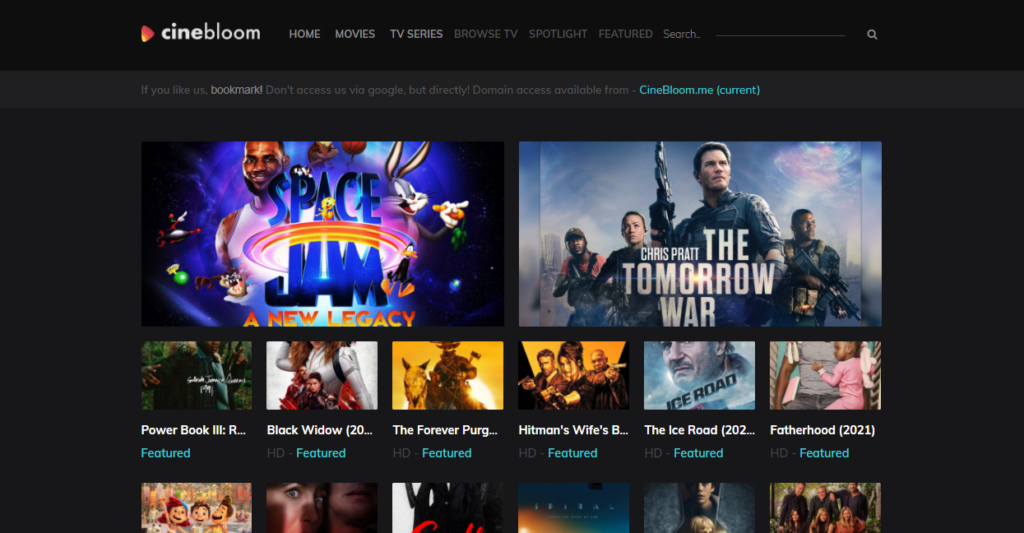Open the FEATURED menu item
This screenshot has width=1024, height=533.
pyautogui.click(x=625, y=34)
